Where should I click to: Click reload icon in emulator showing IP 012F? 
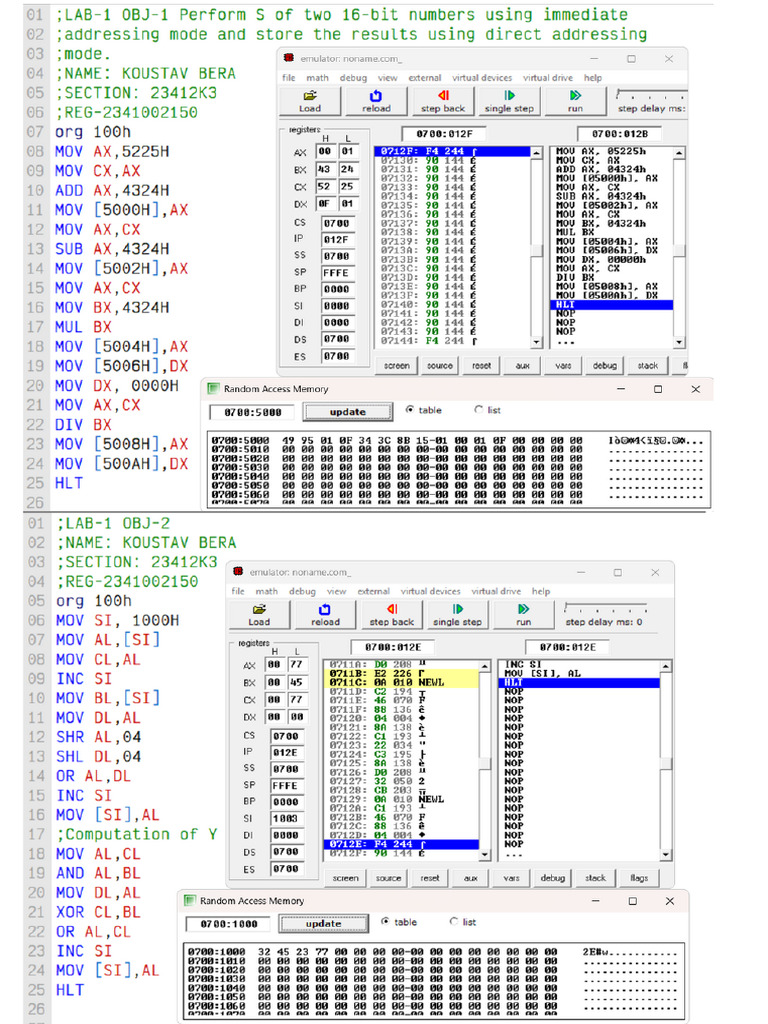pos(376,96)
